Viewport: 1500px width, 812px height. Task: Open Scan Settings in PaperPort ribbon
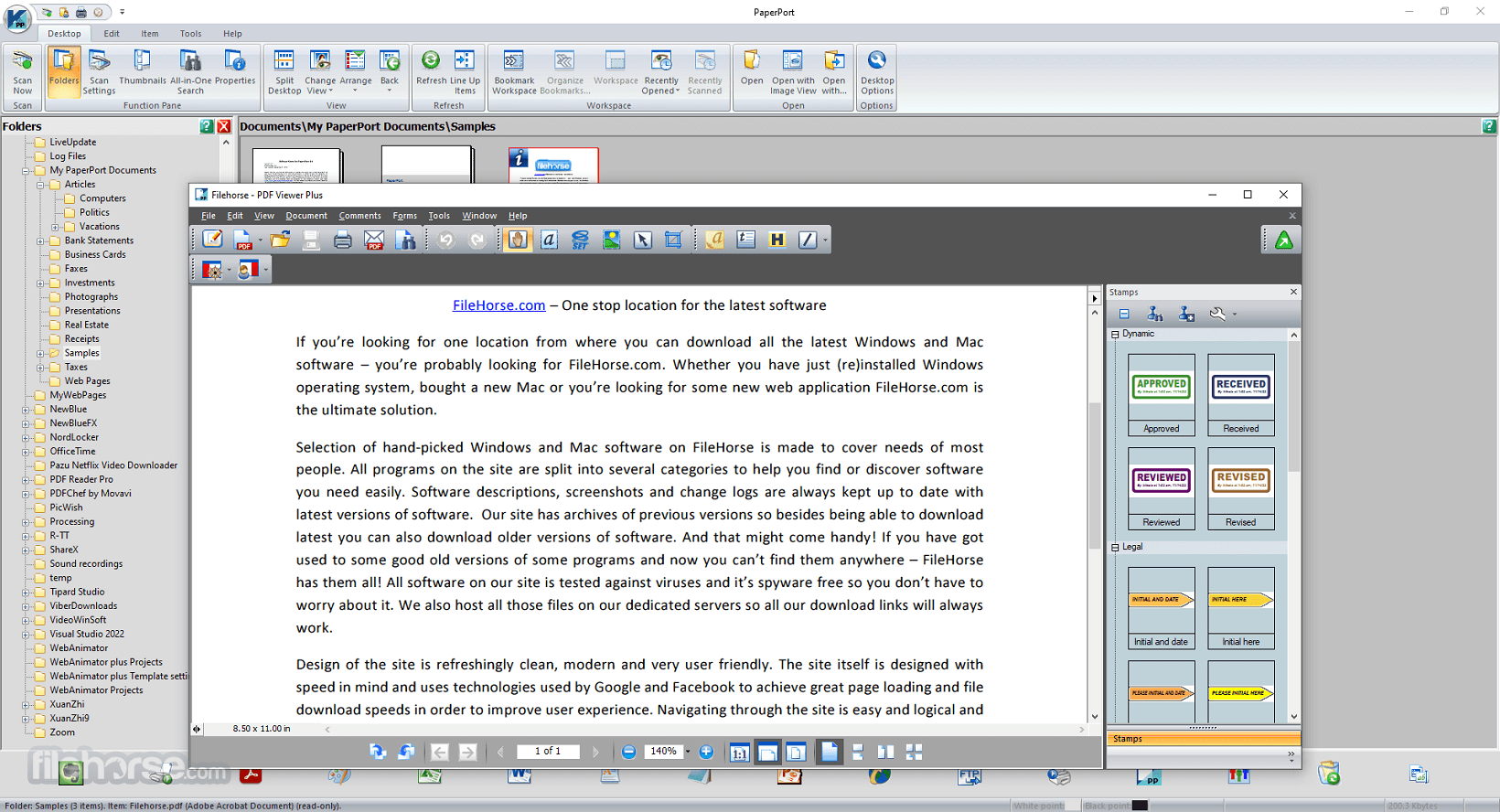pos(99,71)
